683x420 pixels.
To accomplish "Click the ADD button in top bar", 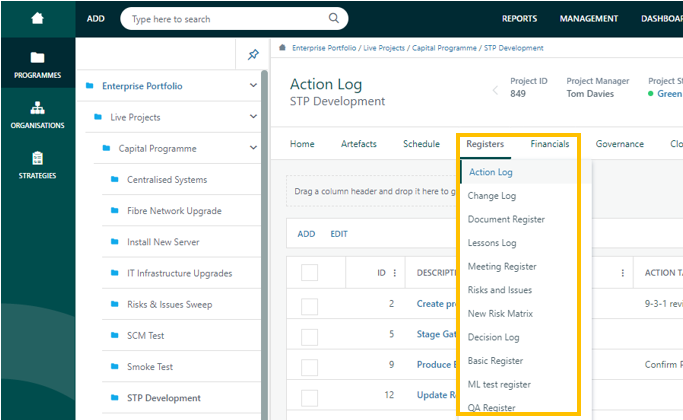I will tap(95, 19).
